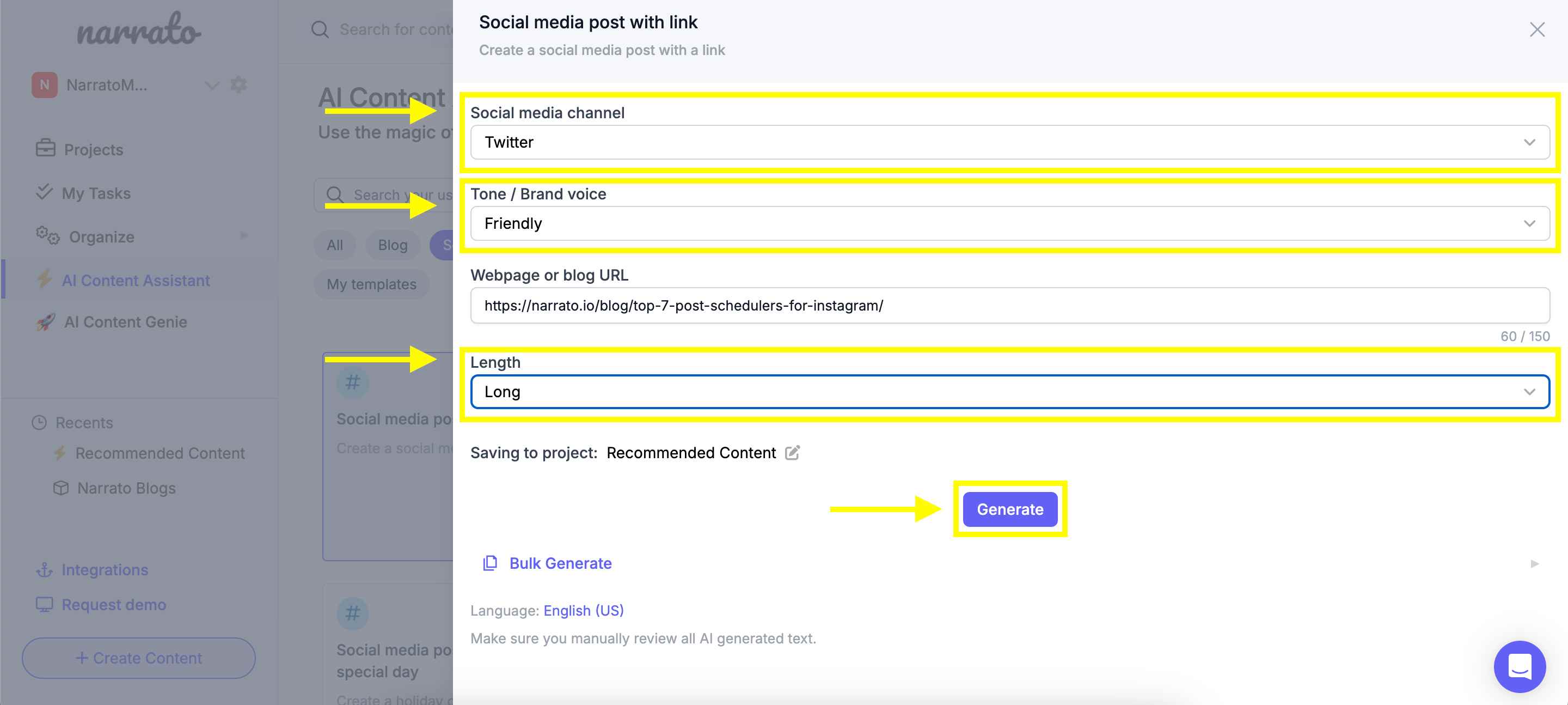
Task: Click the Organize gears icon
Action: coord(47,235)
